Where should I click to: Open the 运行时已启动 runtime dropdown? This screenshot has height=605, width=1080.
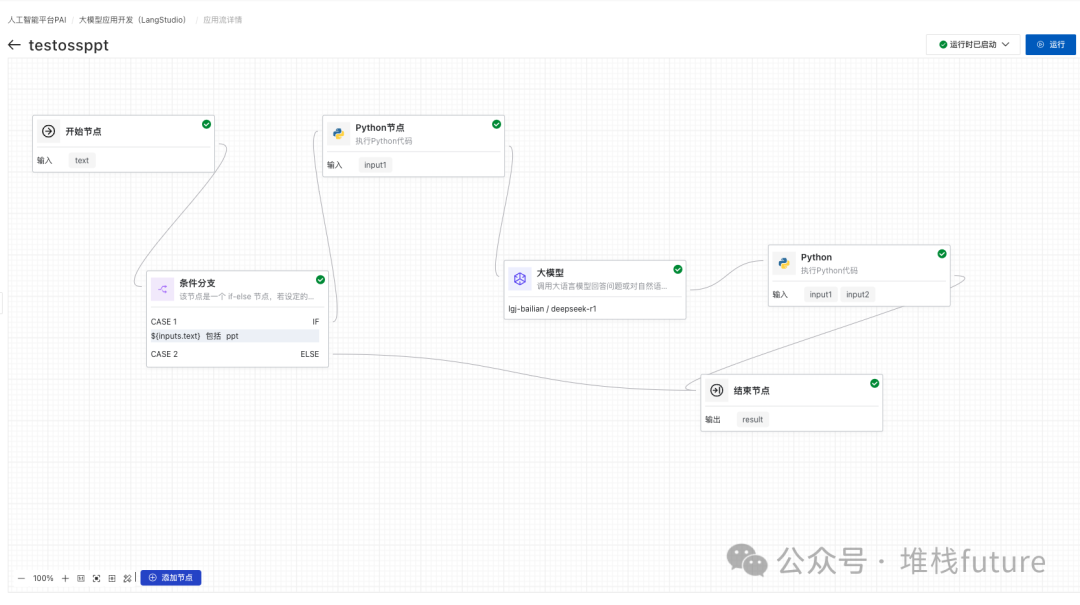tap(973, 45)
